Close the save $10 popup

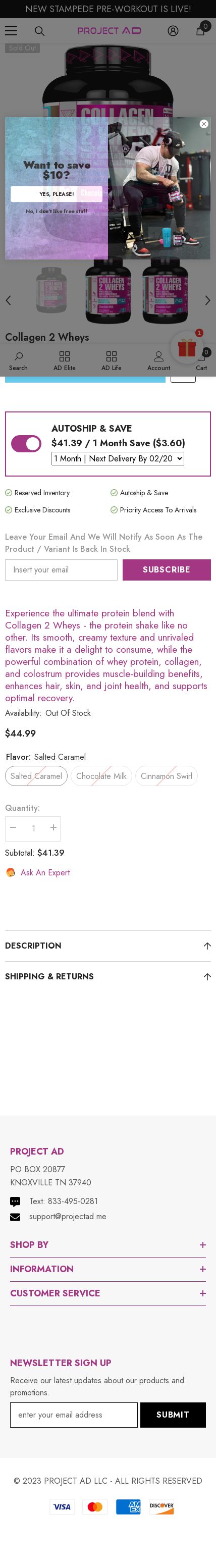point(204,124)
